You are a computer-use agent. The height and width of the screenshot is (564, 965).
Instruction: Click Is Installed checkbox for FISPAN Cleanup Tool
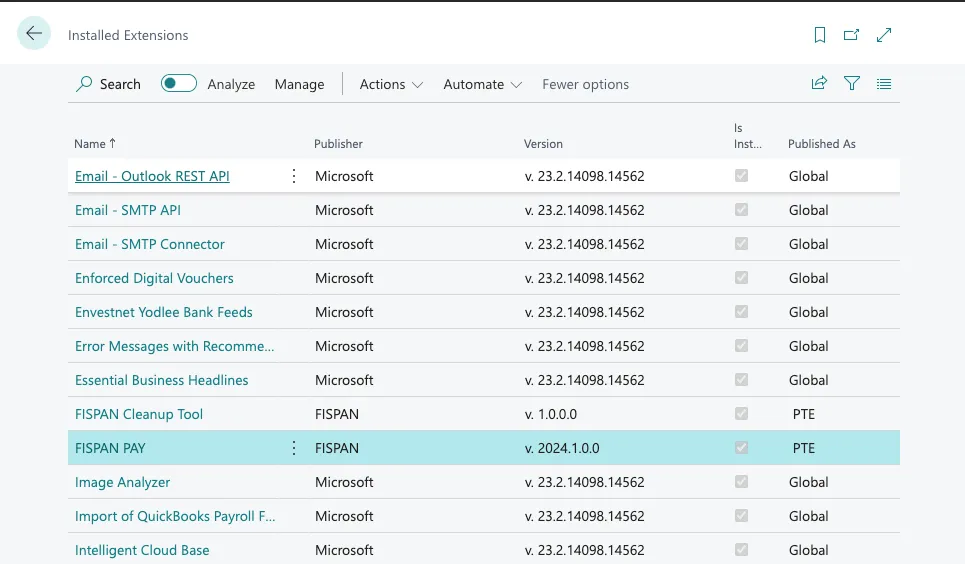point(741,414)
